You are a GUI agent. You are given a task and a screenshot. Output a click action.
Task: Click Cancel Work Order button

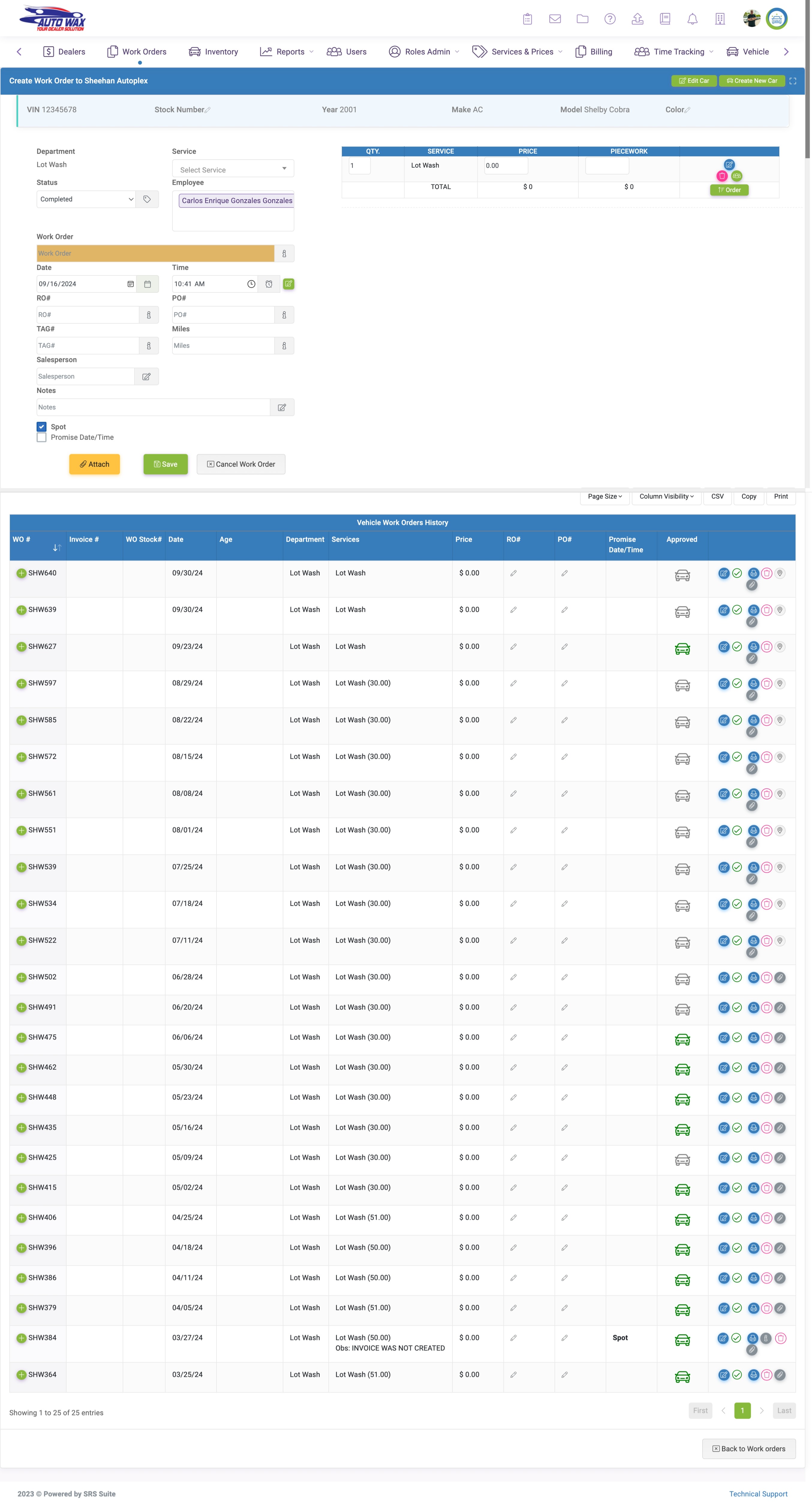241,464
